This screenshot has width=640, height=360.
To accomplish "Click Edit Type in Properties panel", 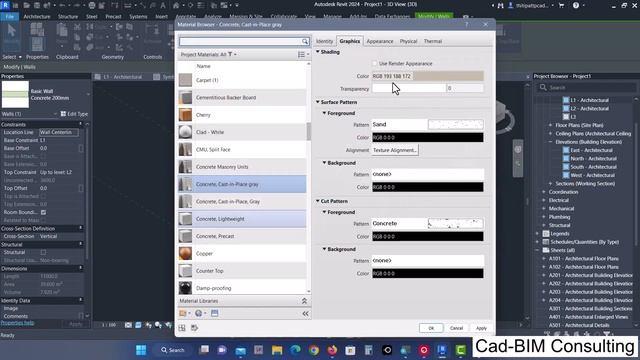I will 74,114.
